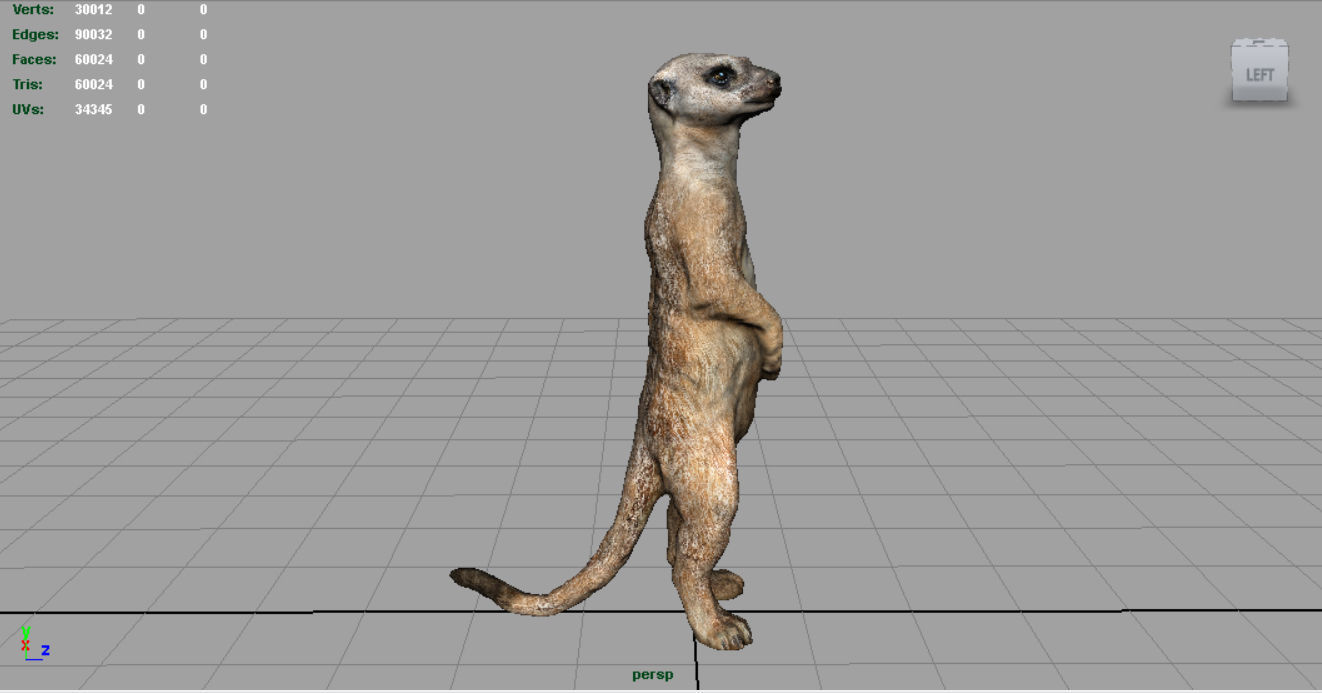Click the Tris count value 60024

click(94, 85)
